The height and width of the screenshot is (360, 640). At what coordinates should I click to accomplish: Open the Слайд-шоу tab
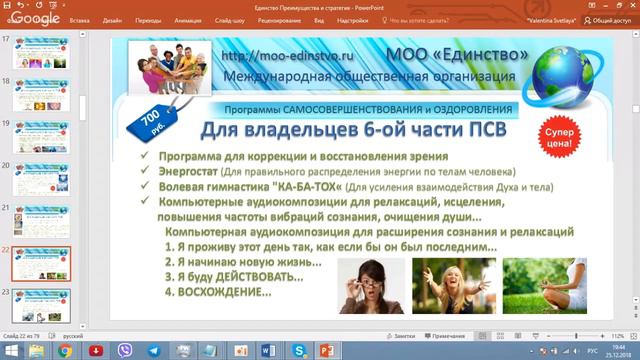click(230, 20)
